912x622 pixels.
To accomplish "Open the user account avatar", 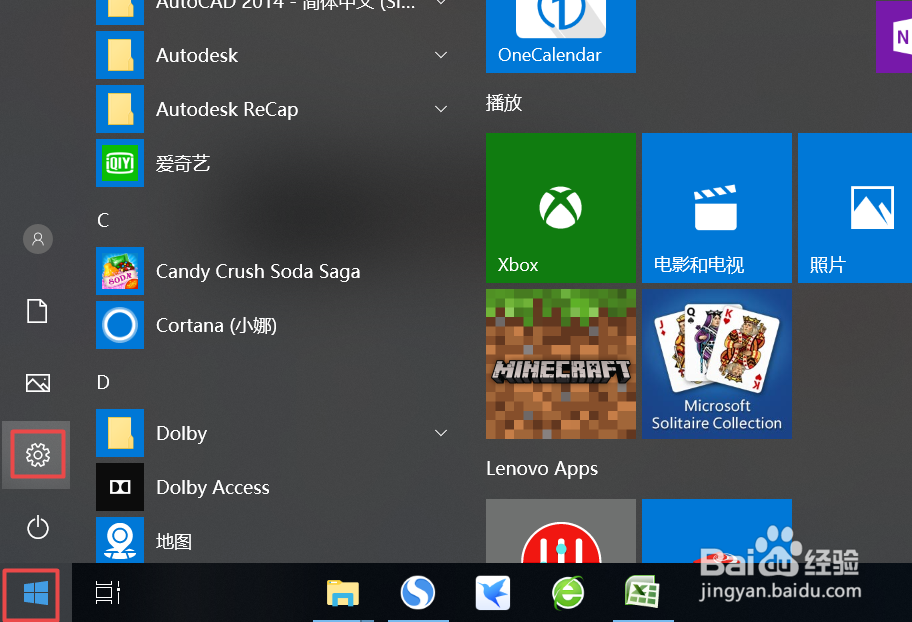I will pyautogui.click(x=38, y=239).
